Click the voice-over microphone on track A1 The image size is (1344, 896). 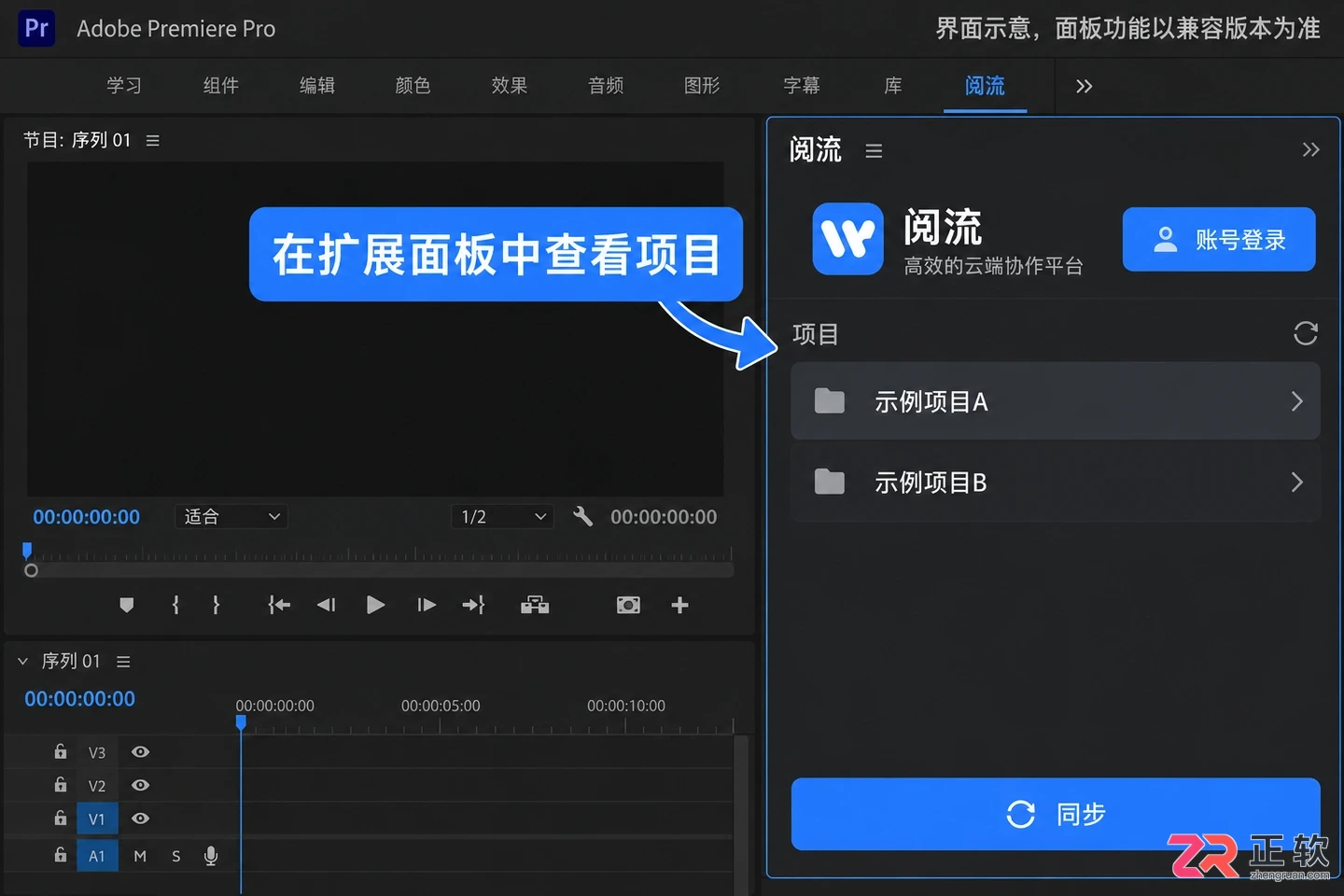(x=211, y=856)
